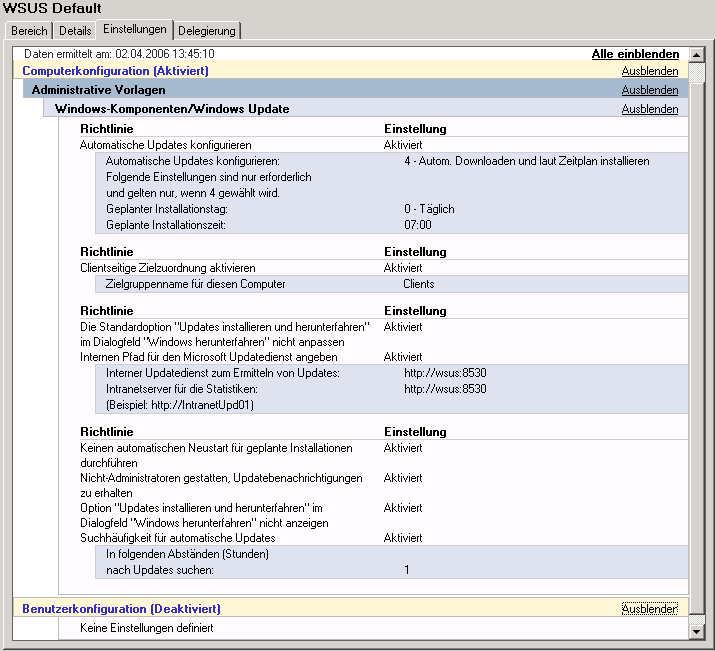Image resolution: width=716 pixels, height=651 pixels.
Task: Select the Computerkonfiguration (Aktiviert) heading
Action: tap(116, 71)
